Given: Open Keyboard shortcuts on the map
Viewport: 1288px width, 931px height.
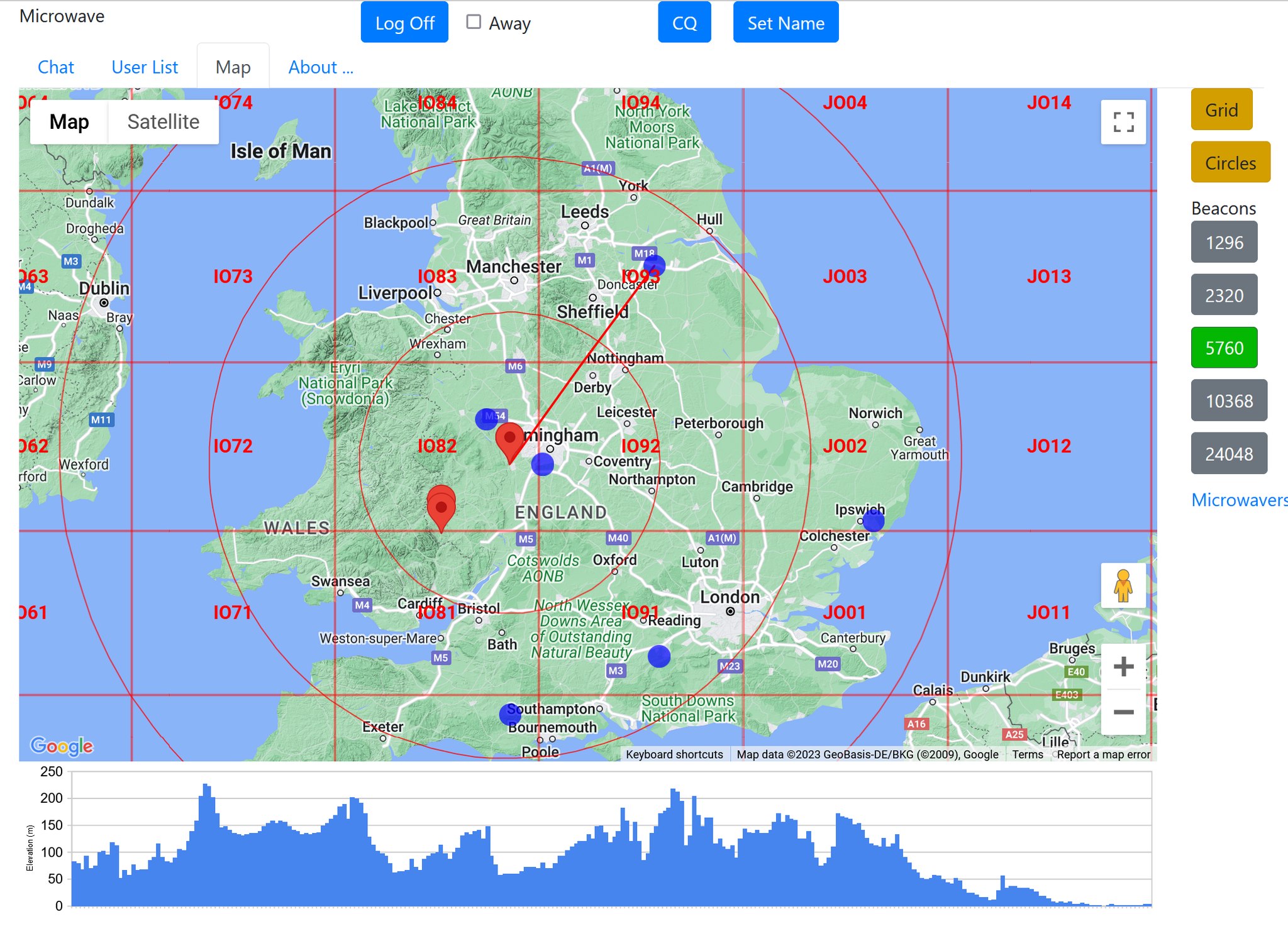Looking at the screenshot, I should (674, 754).
